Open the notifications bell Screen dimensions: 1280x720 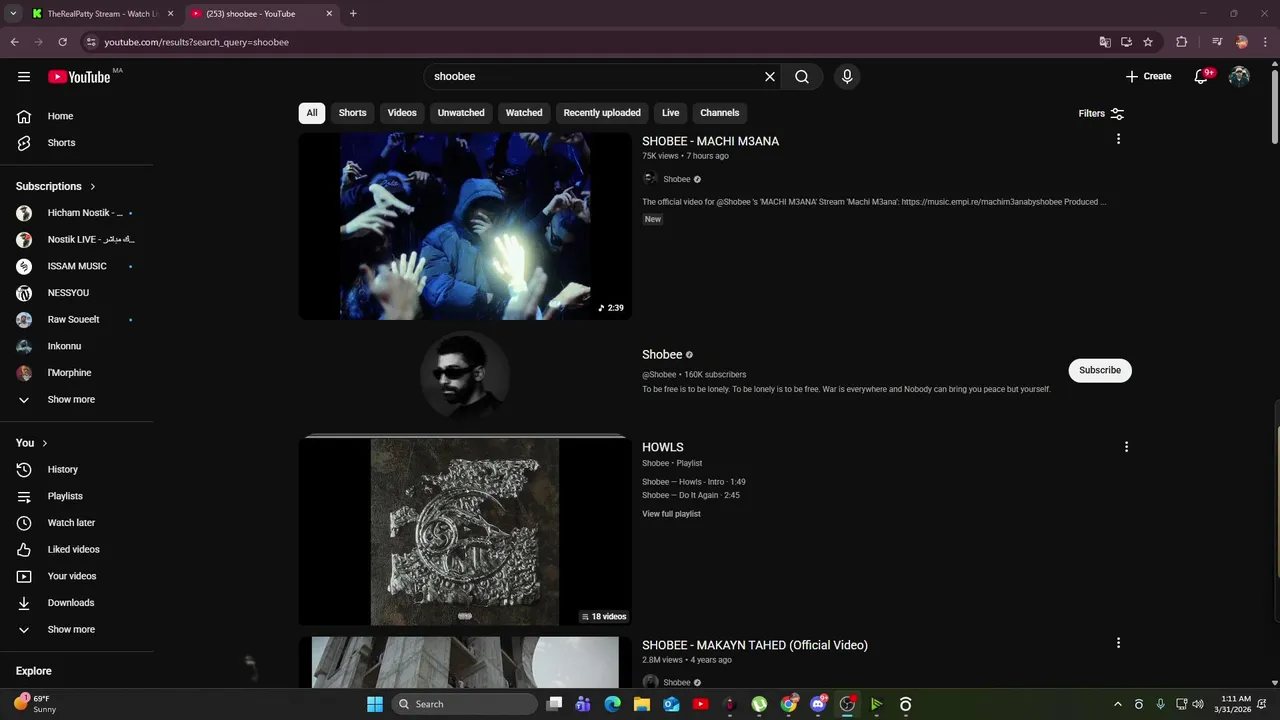pyautogui.click(x=1202, y=76)
